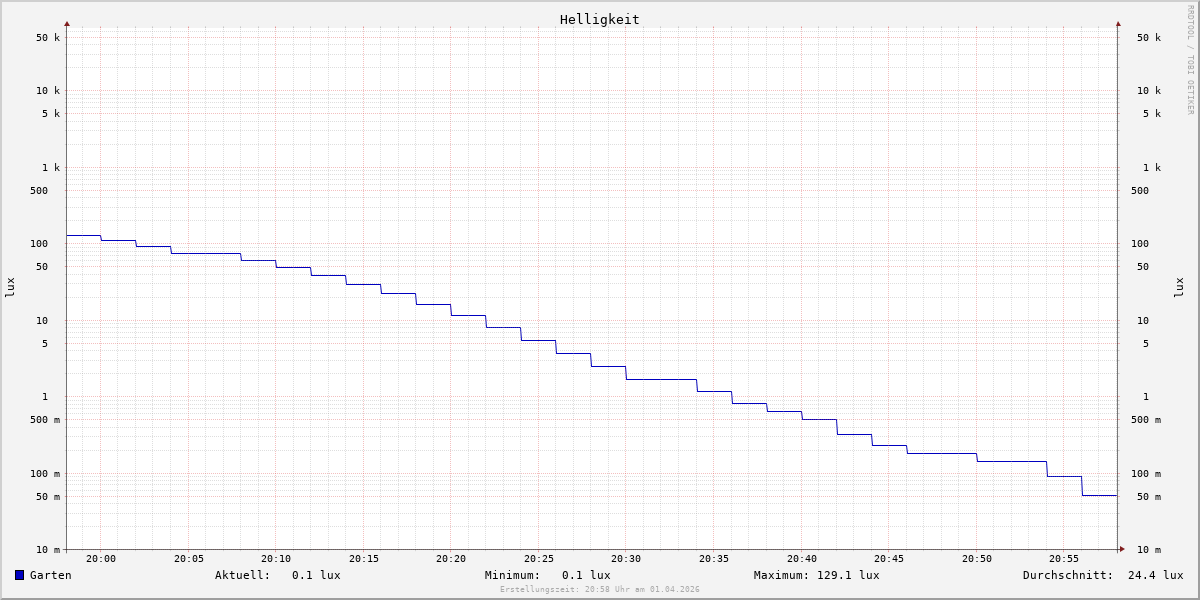Click the 20:00 time axis label
The height and width of the screenshot is (600, 1200).
(101, 559)
